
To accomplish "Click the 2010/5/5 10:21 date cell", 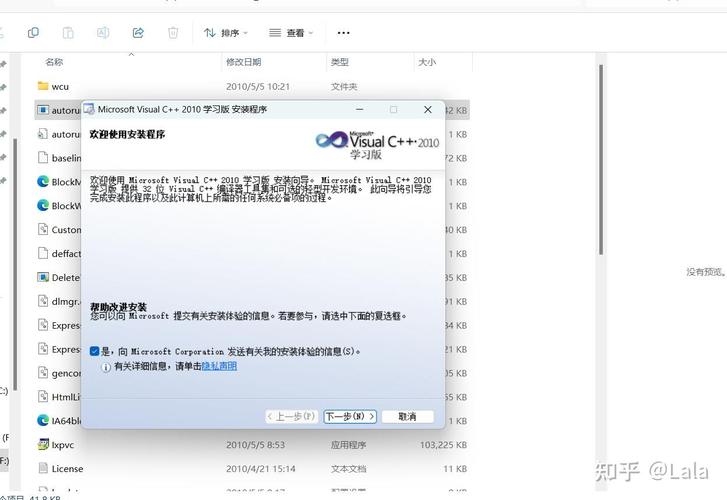I will [x=258, y=86].
